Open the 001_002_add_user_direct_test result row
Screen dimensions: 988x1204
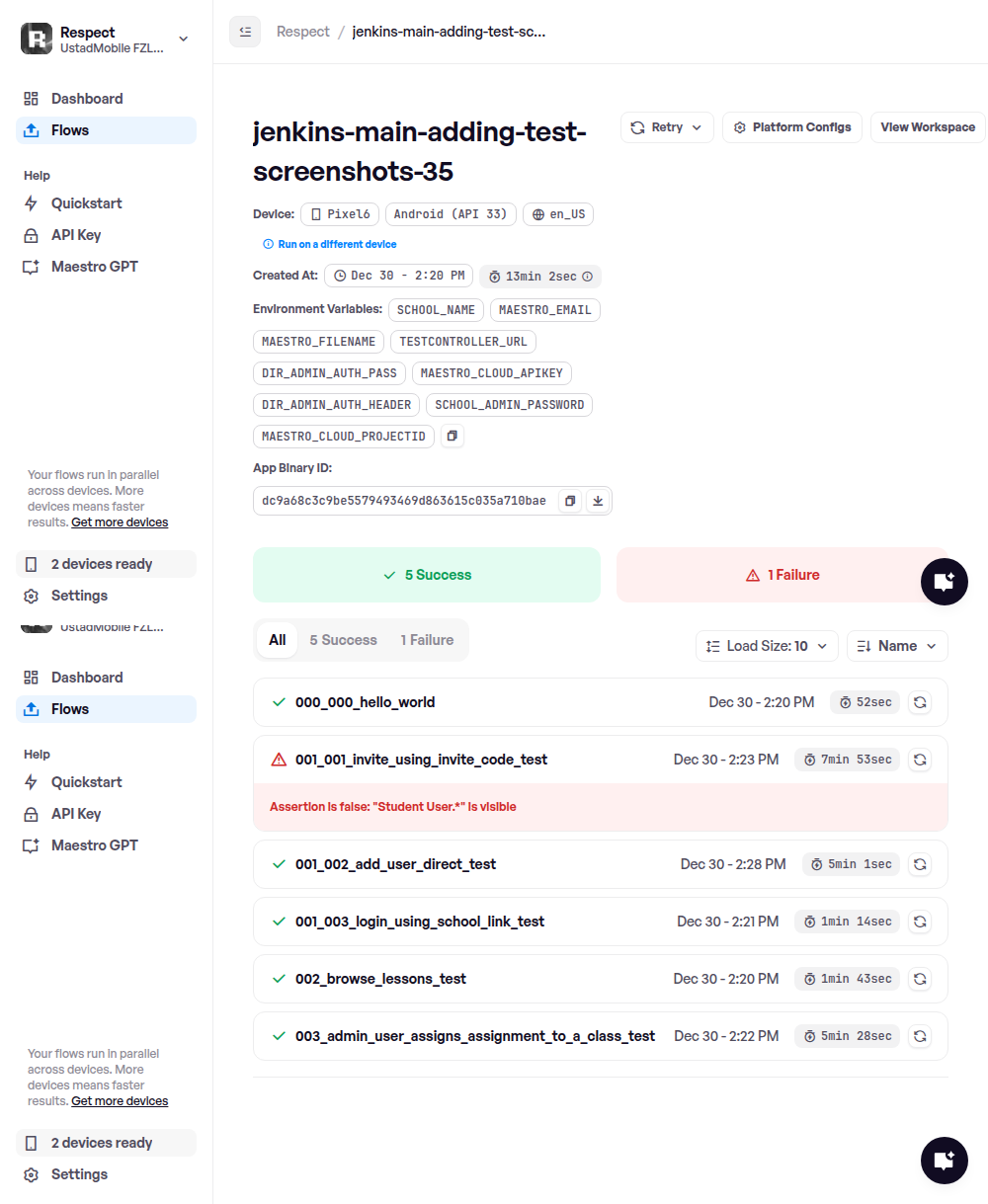tap(395, 864)
